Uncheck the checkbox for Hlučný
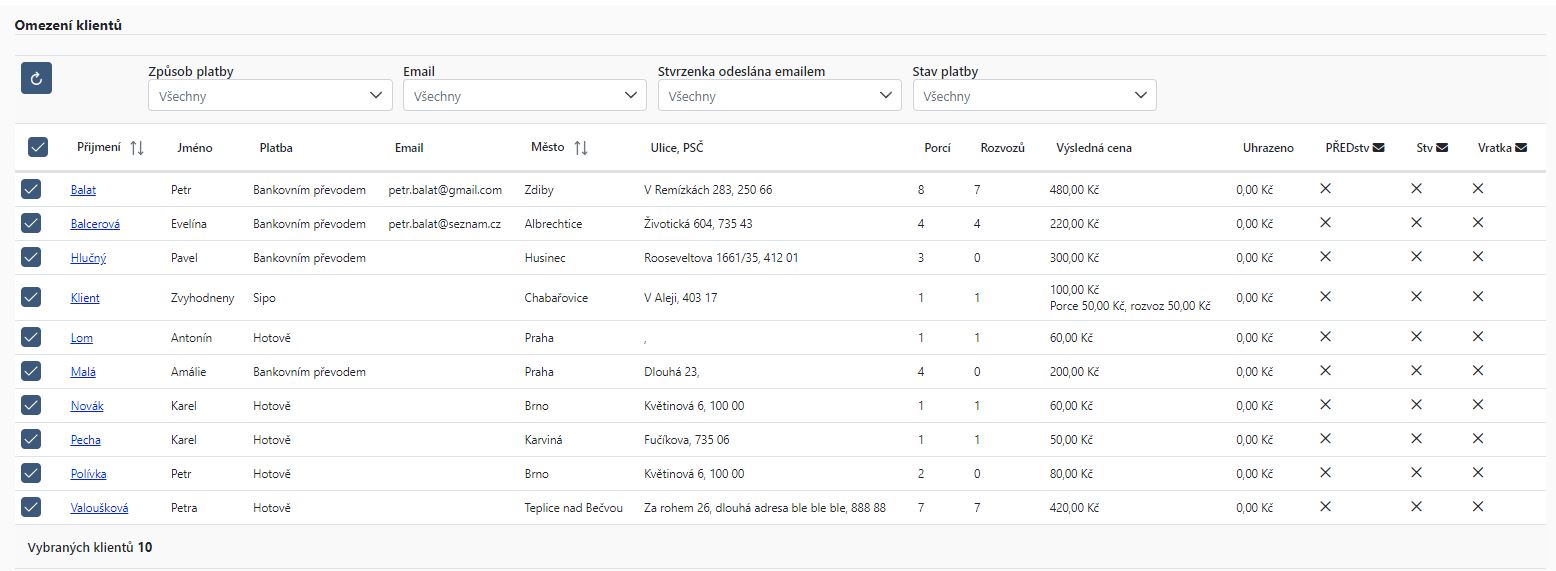The height and width of the screenshot is (571, 1556). [x=31, y=257]
